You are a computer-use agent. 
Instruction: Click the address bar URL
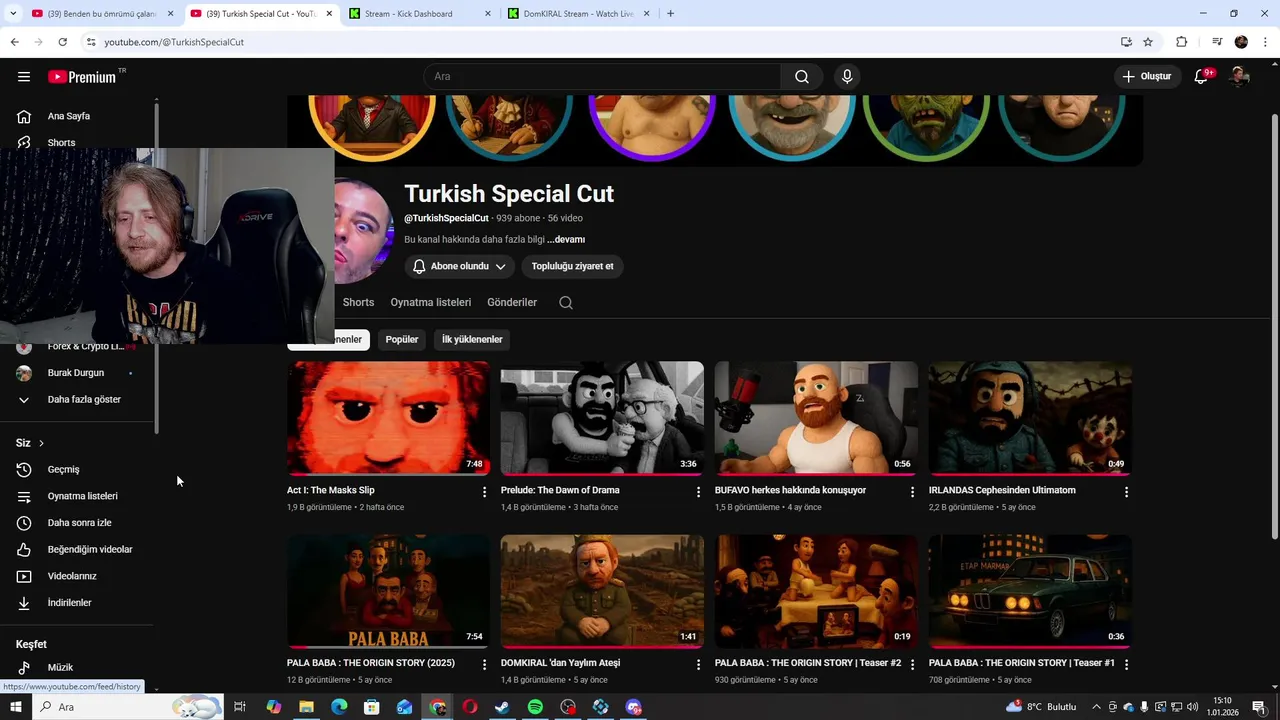click(174, 42)
